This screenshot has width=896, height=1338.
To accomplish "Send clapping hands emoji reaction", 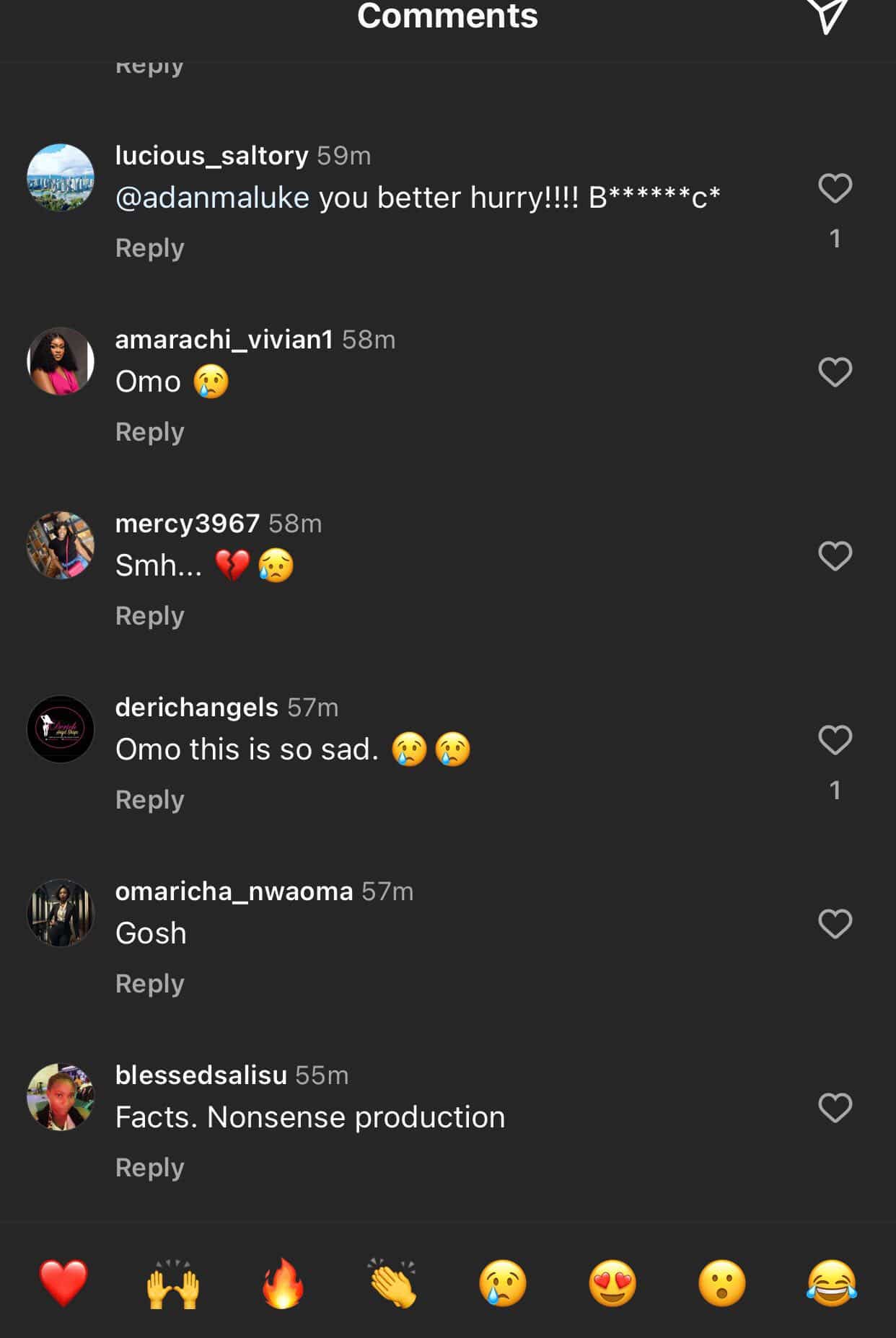I will point(392,1283).
